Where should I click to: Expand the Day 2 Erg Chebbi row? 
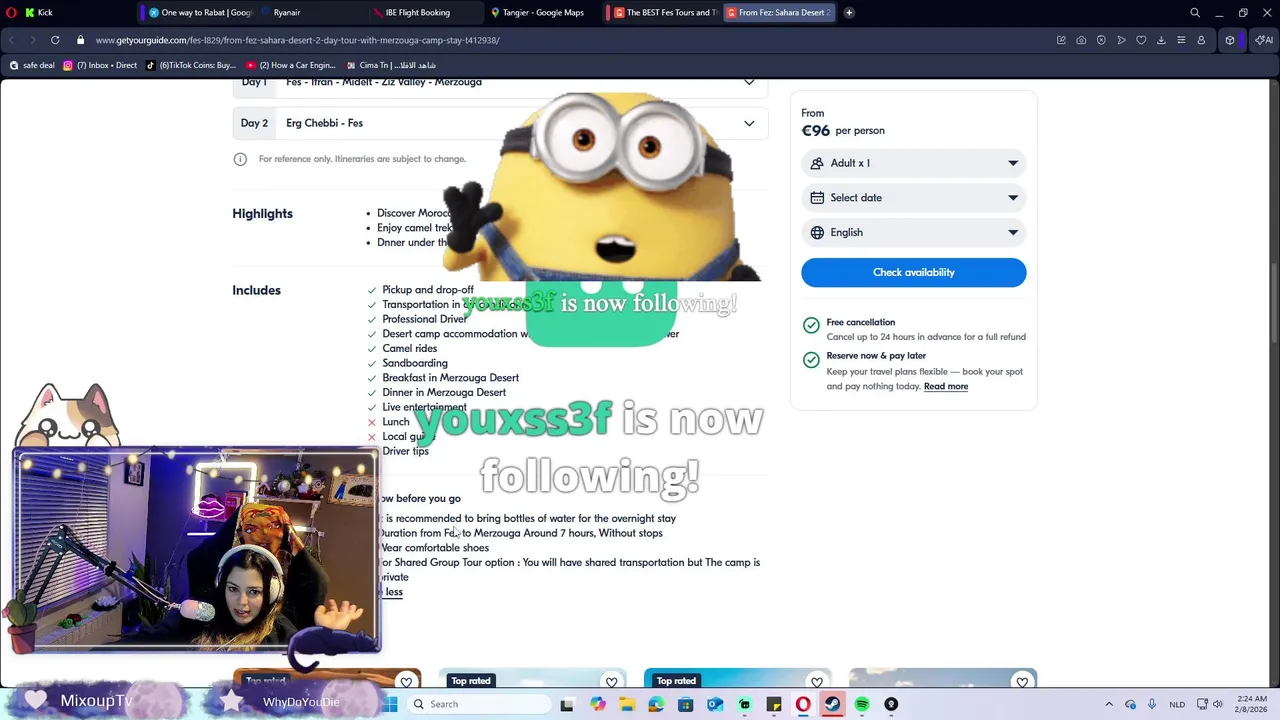pyautogui.click(x=500, y=123)
